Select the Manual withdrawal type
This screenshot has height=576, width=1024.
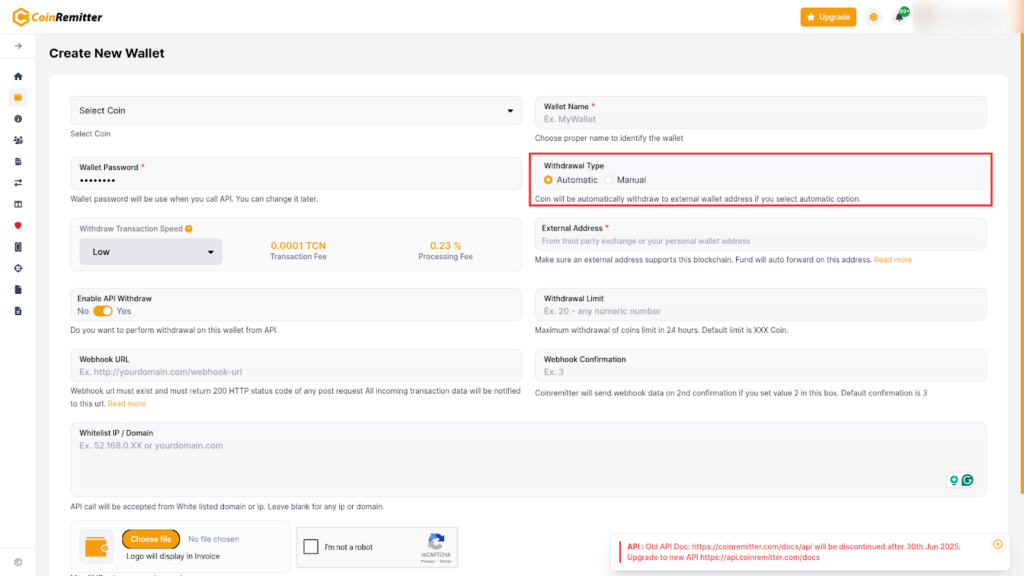pos(609,180)
